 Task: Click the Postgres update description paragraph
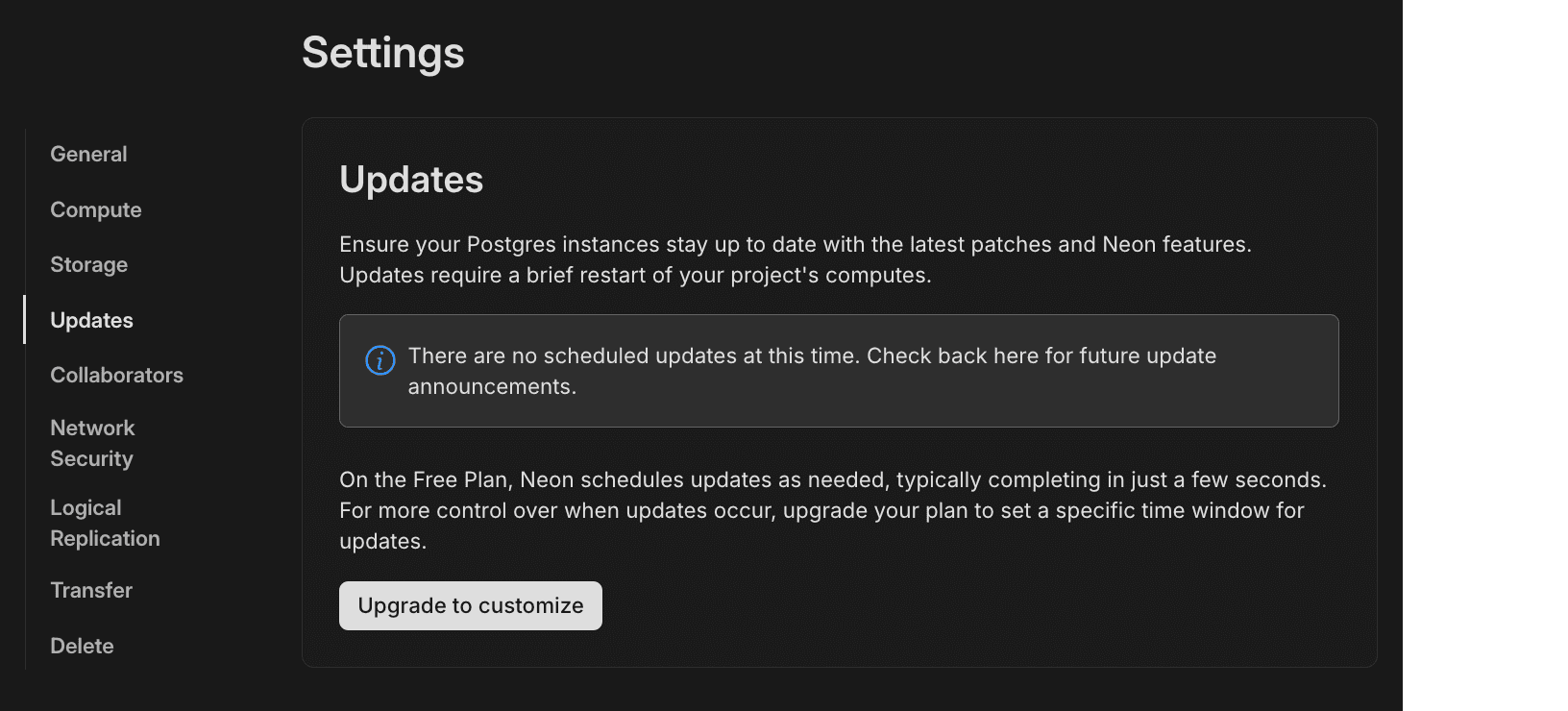click(795, 259)
